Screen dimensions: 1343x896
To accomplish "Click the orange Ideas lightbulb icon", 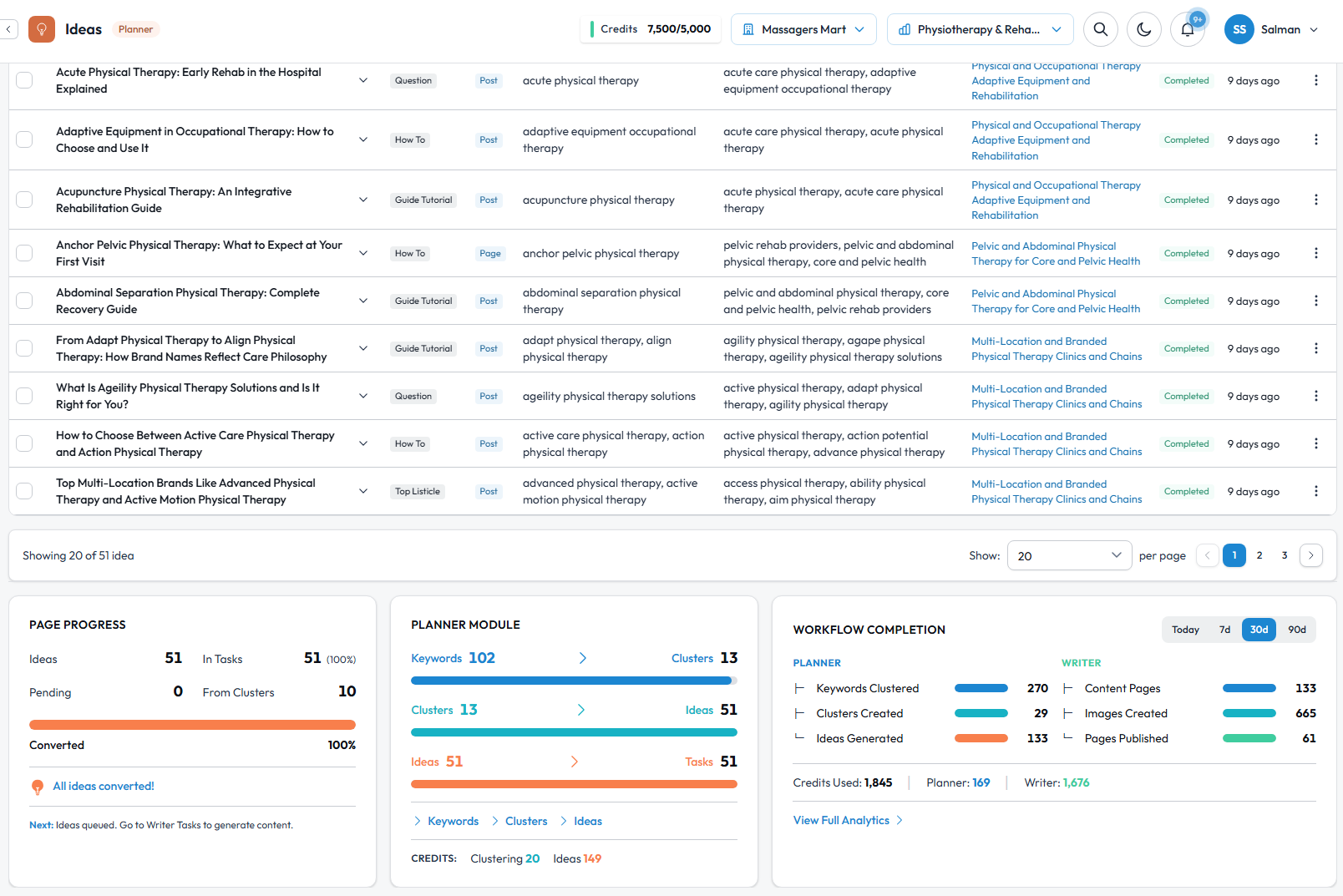I will 42,29.
